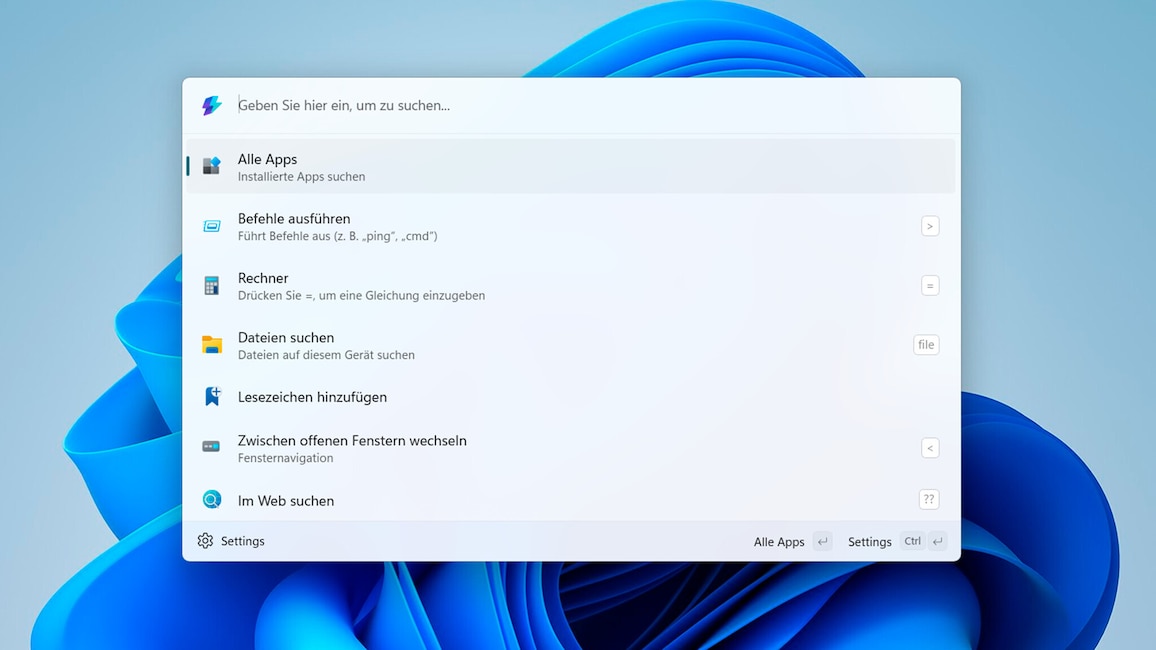1156x650 pixels.
Task: Click the Dateien suchen folder icon
Action: 212,344
